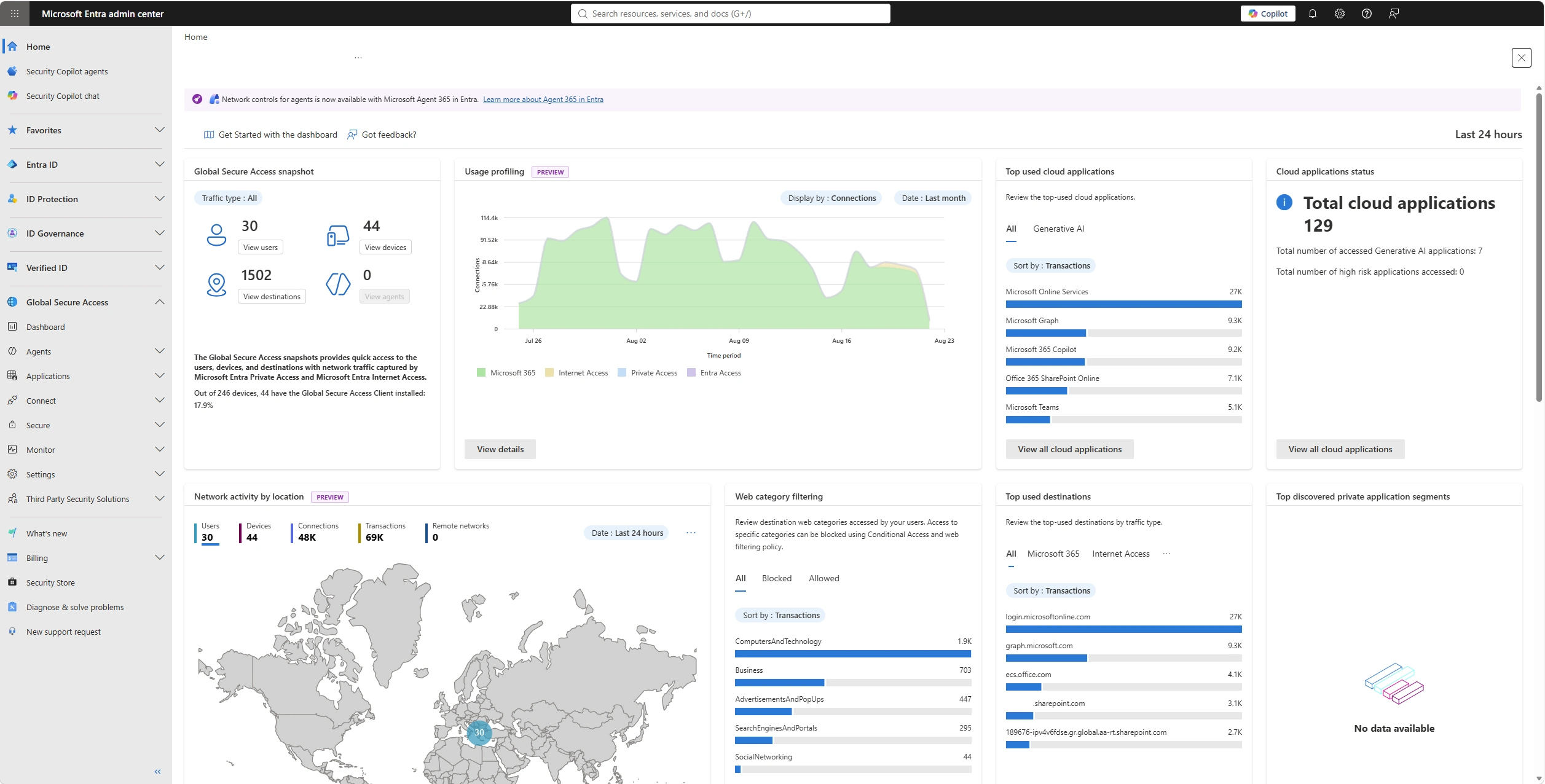Select the Allowed tab in web filtering

tap(824, 578)
